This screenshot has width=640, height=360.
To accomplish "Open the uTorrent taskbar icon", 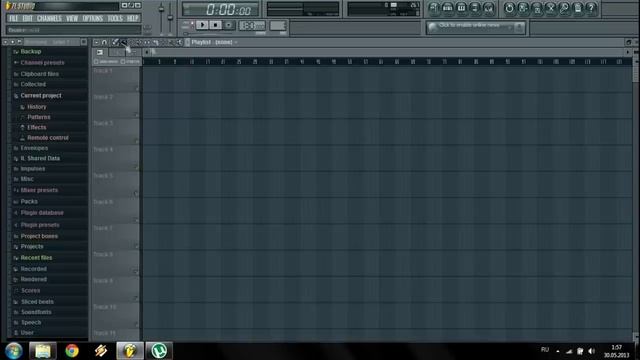I will click(x=159, y=351).
